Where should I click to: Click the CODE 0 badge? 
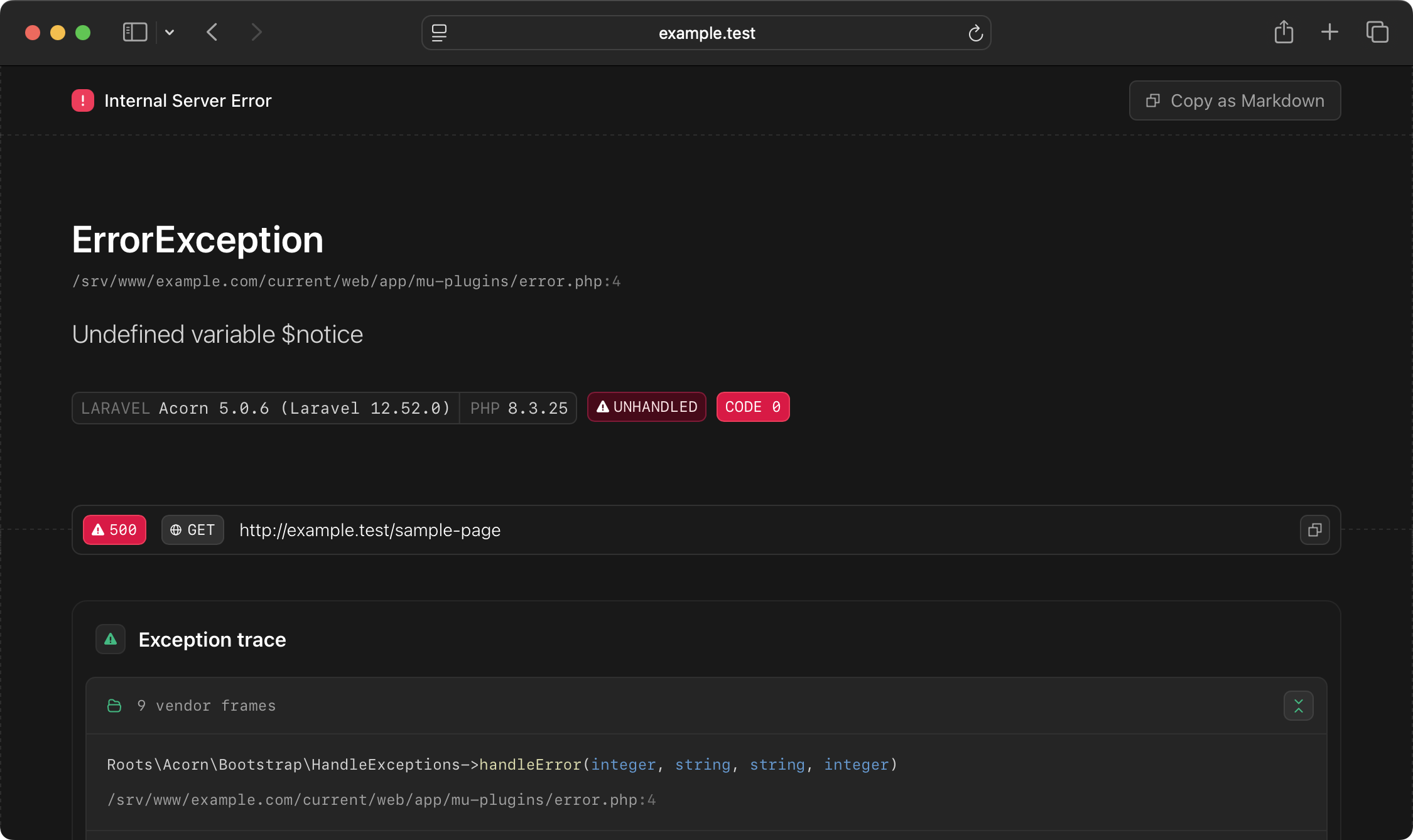[752, 407]
